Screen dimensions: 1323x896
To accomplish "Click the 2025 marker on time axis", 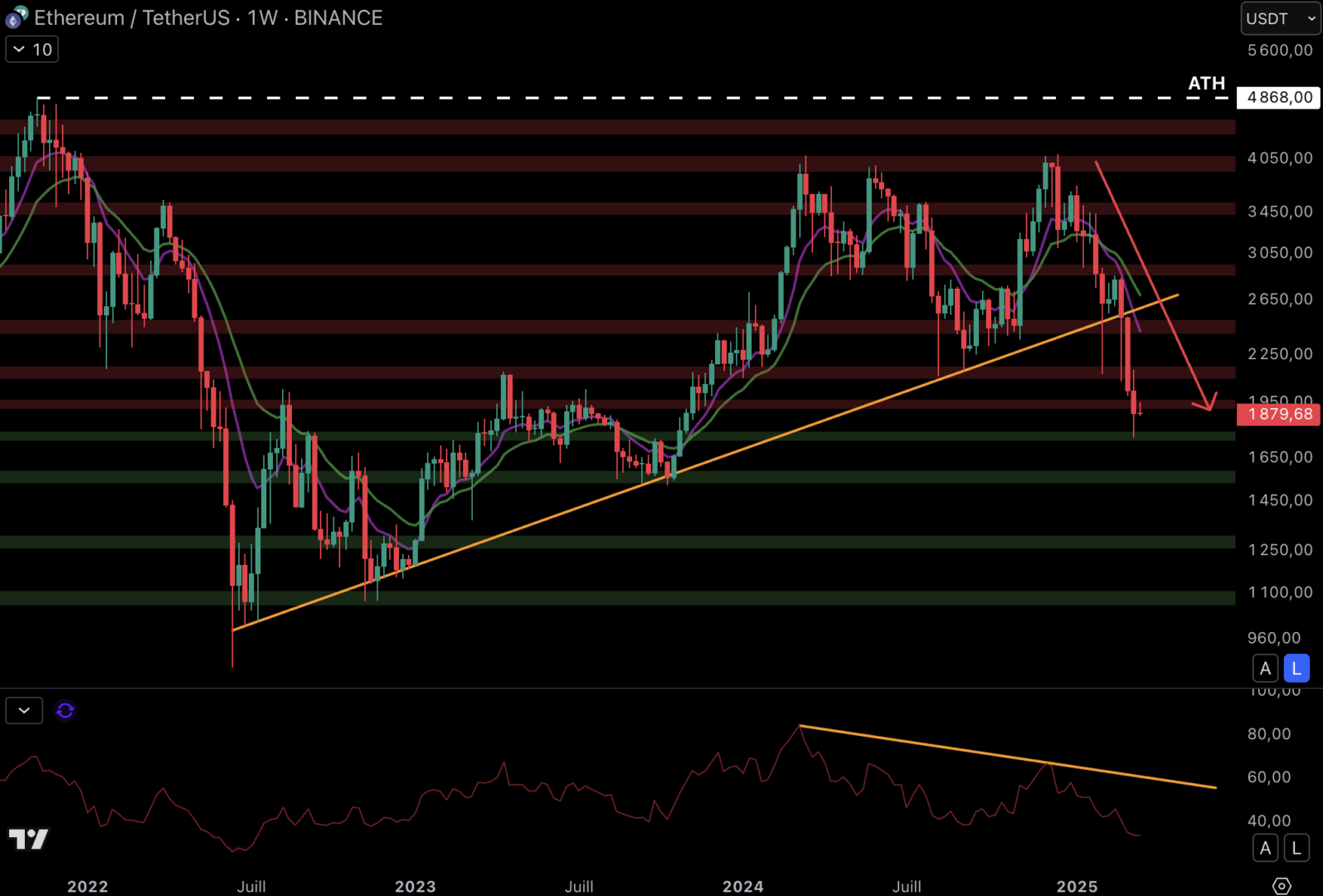I will tap(1077, 886).
